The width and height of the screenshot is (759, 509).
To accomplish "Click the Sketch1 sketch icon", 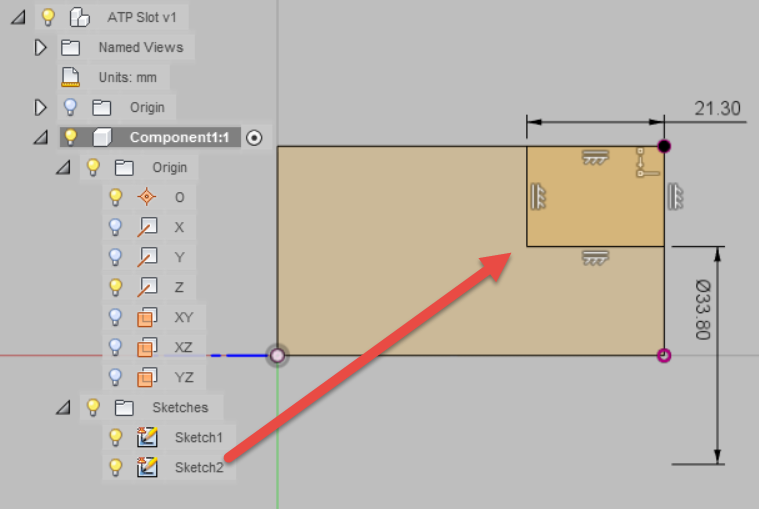I will [x=147, y=437].
